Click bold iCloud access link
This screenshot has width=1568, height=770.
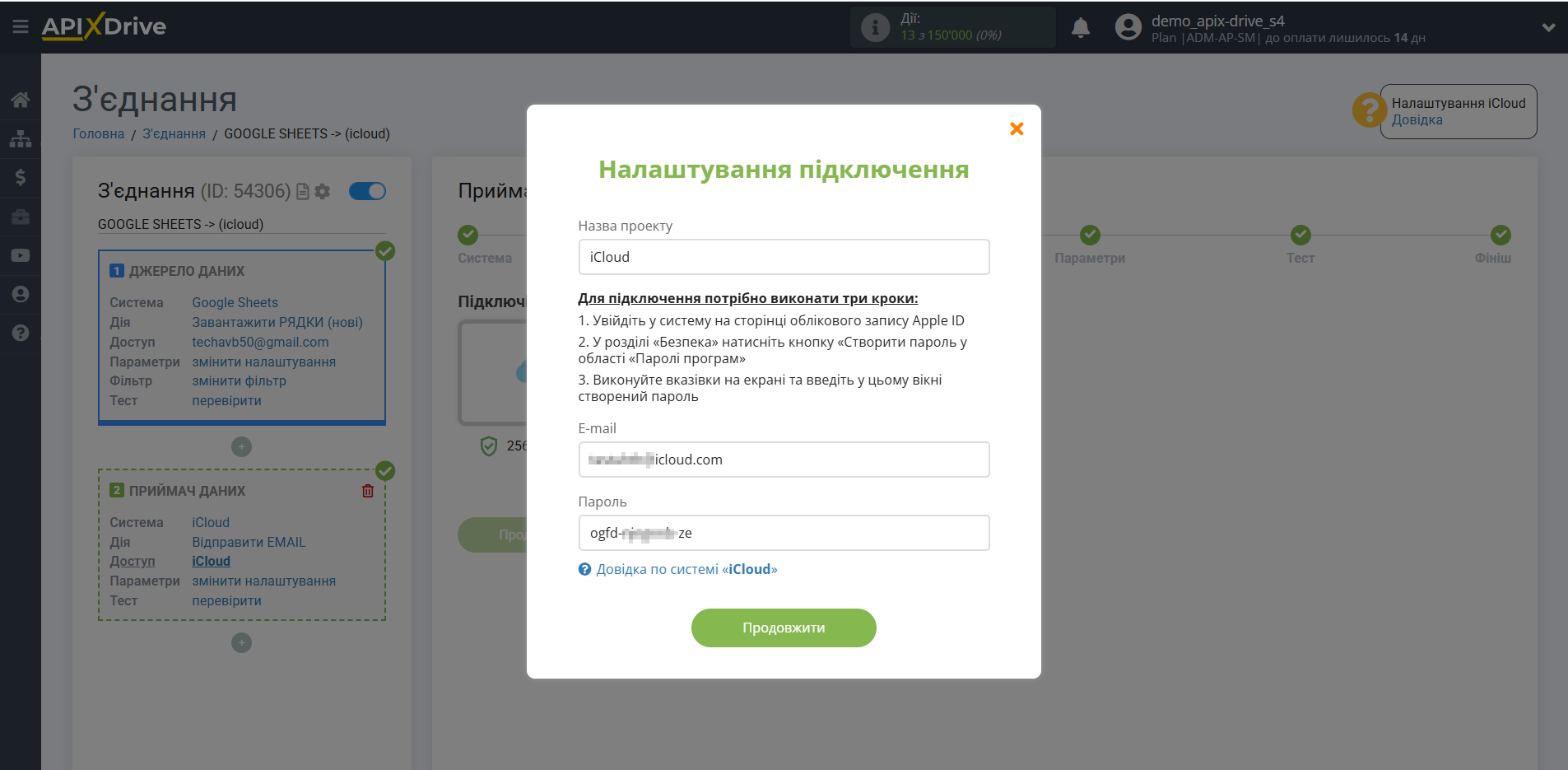click(x=211, y=561)
